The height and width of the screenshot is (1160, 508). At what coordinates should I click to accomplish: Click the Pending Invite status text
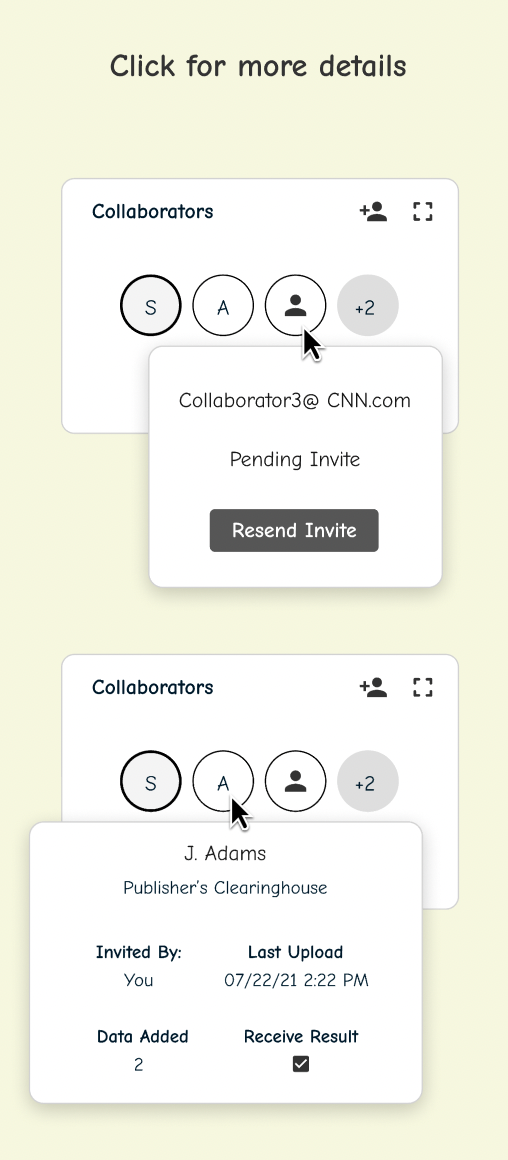click(294, 459)
